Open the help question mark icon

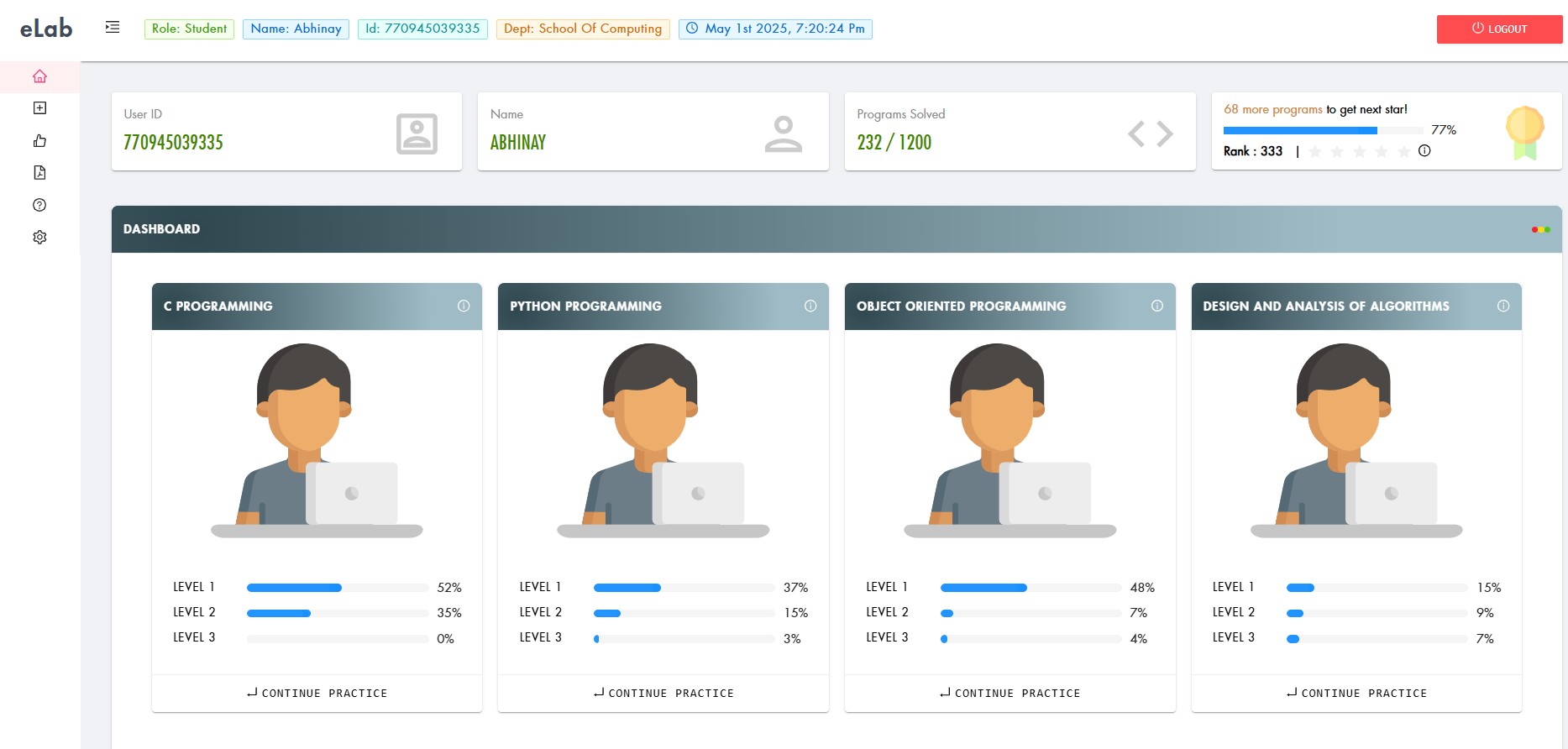(x=39, y=205)
